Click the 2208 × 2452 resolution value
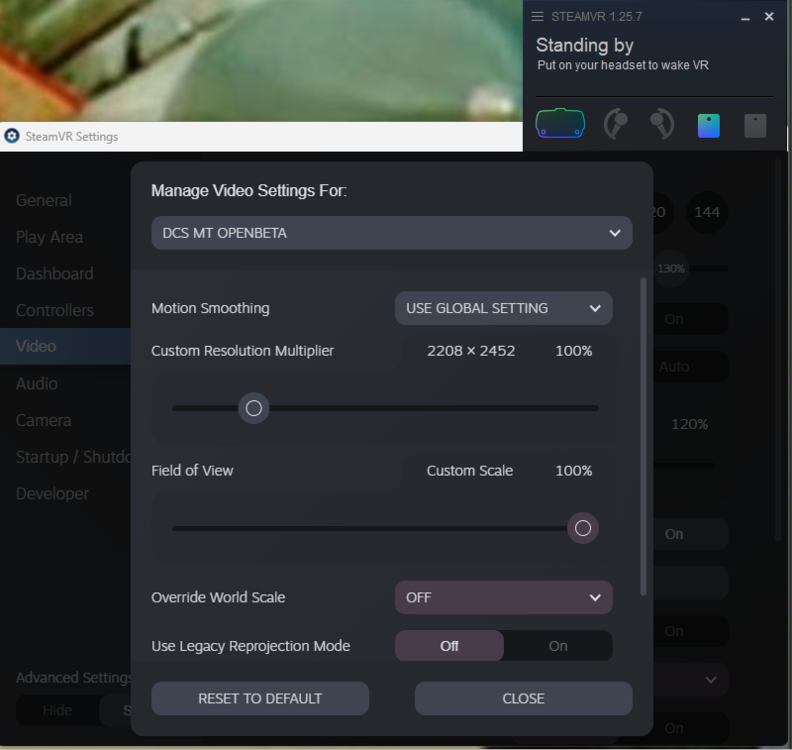Viewport: 792px width, 750px height. pyautogui.click(x=471, y=351)
